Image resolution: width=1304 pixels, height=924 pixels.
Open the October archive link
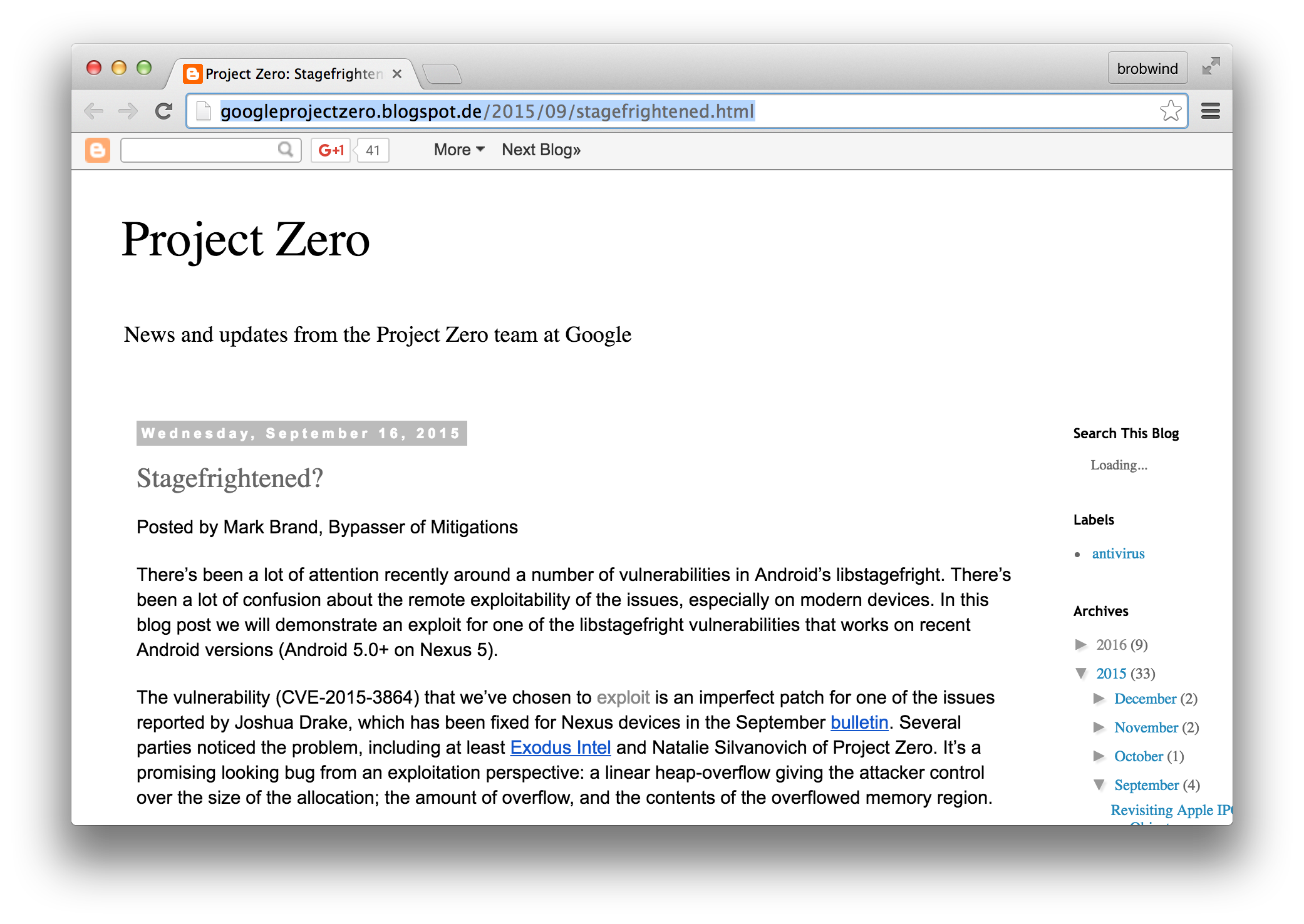pos(1139,756)
